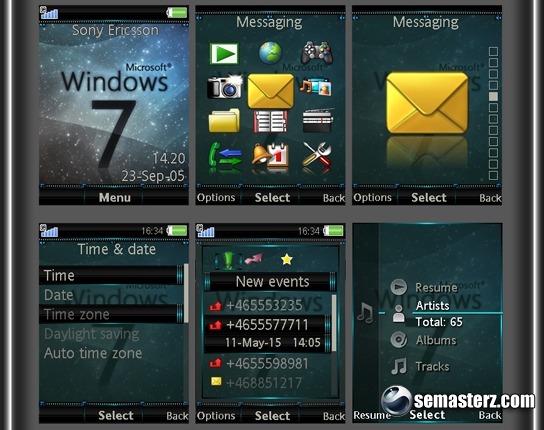Click Options softkey on single-icon Messaging screen

coord(372,197)
